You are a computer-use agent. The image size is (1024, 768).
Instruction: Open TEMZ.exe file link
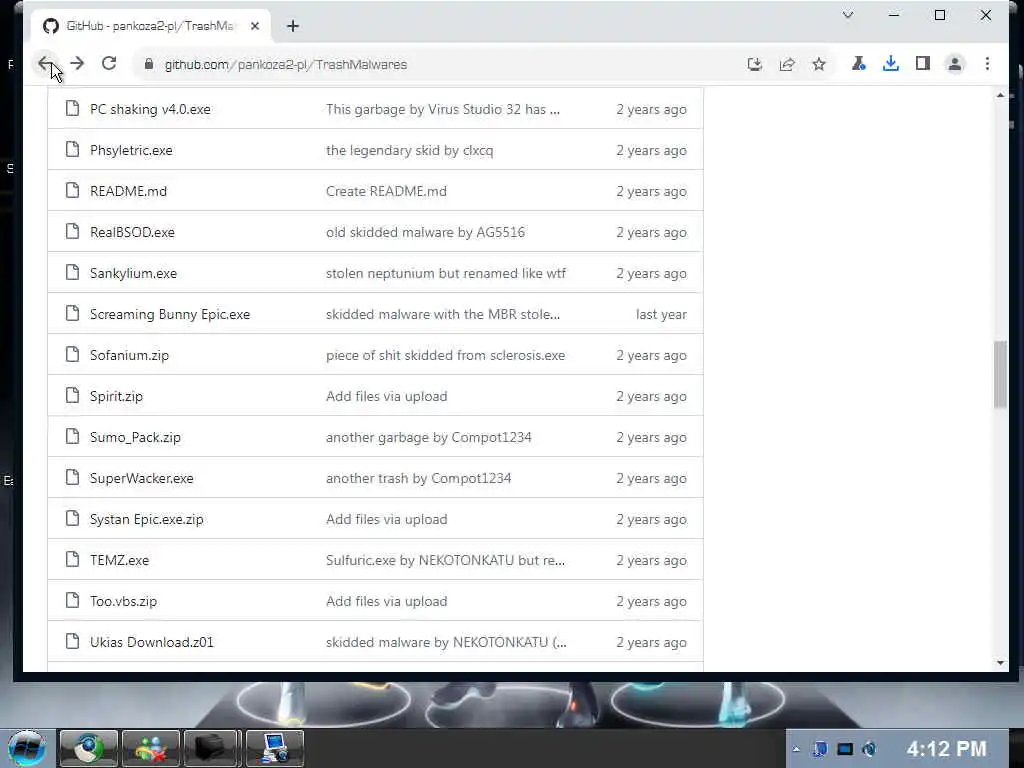pyautogui.click(x=120, y=560)
